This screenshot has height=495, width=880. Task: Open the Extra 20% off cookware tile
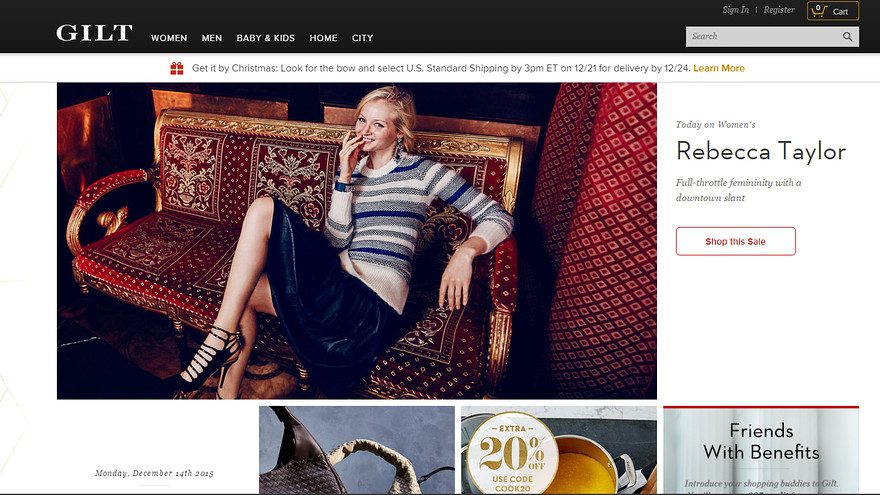pos(558,450)
